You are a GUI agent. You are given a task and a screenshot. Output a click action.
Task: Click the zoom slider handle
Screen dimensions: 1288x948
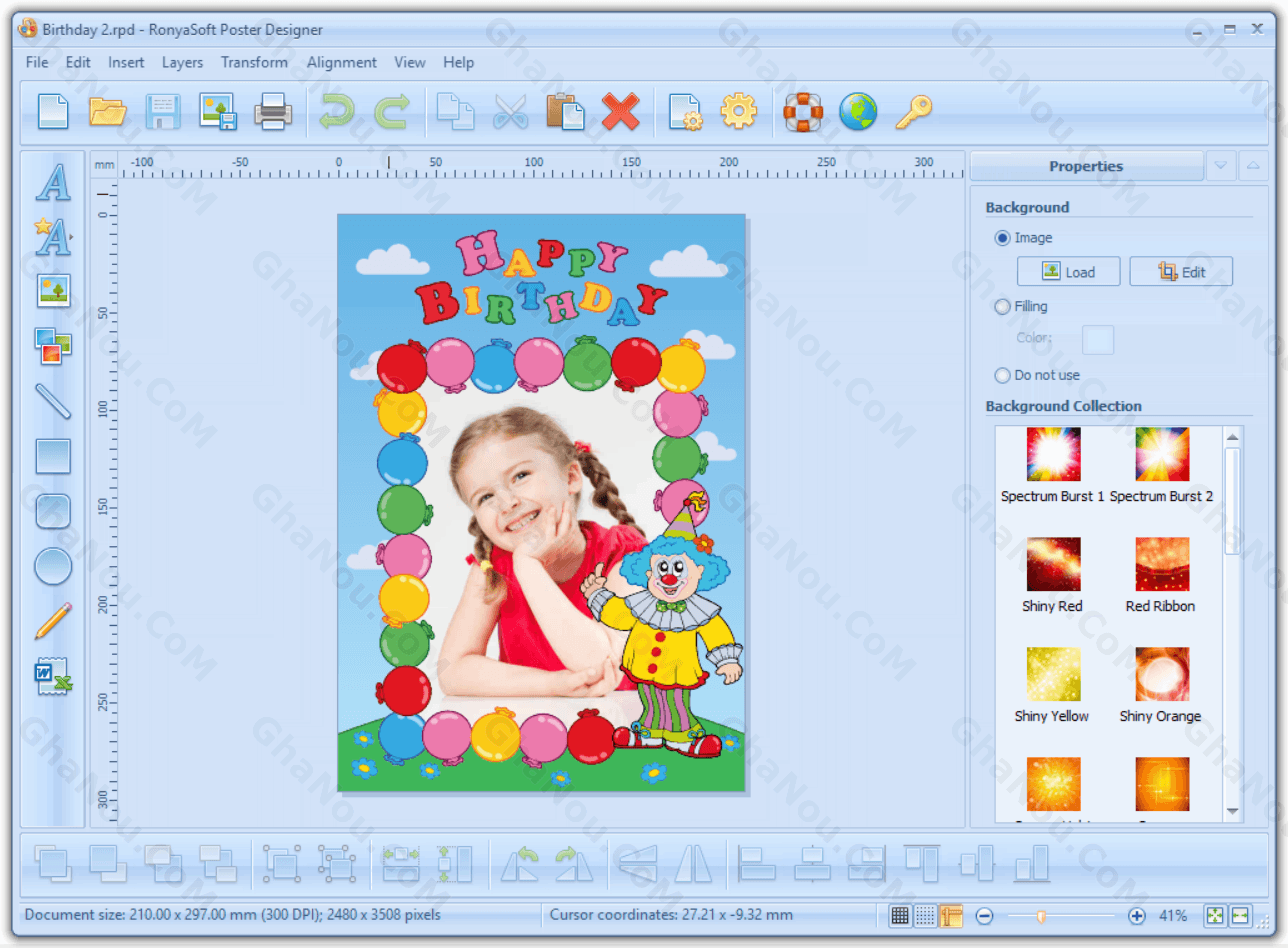point(1041,916)
